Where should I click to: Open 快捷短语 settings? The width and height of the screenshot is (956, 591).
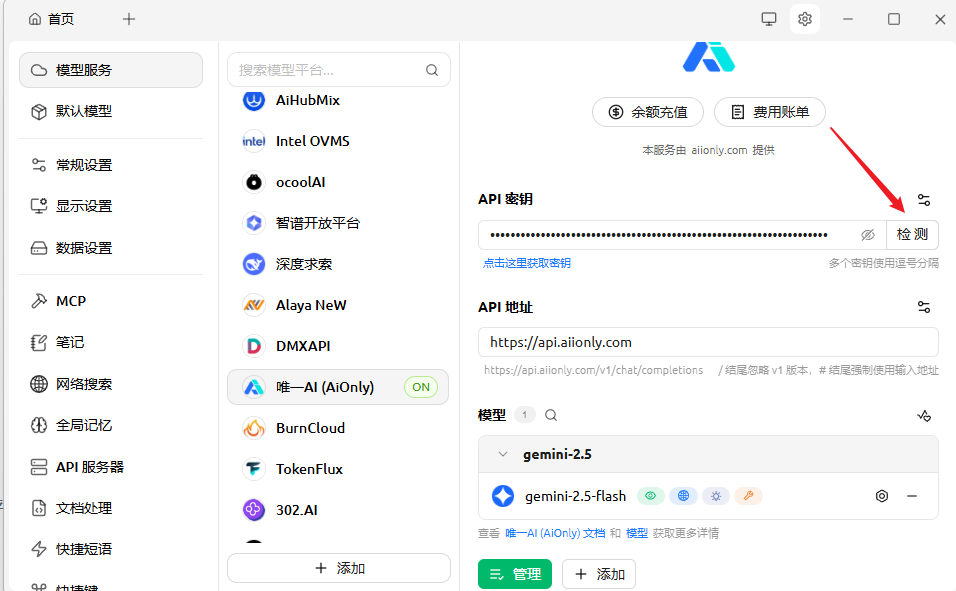coord(111,549)
